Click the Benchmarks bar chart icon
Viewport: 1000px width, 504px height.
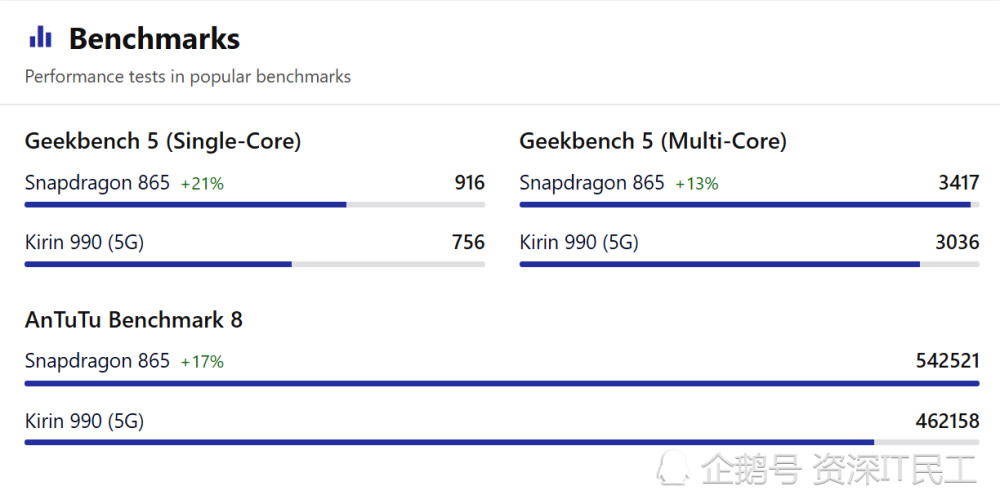40,37
